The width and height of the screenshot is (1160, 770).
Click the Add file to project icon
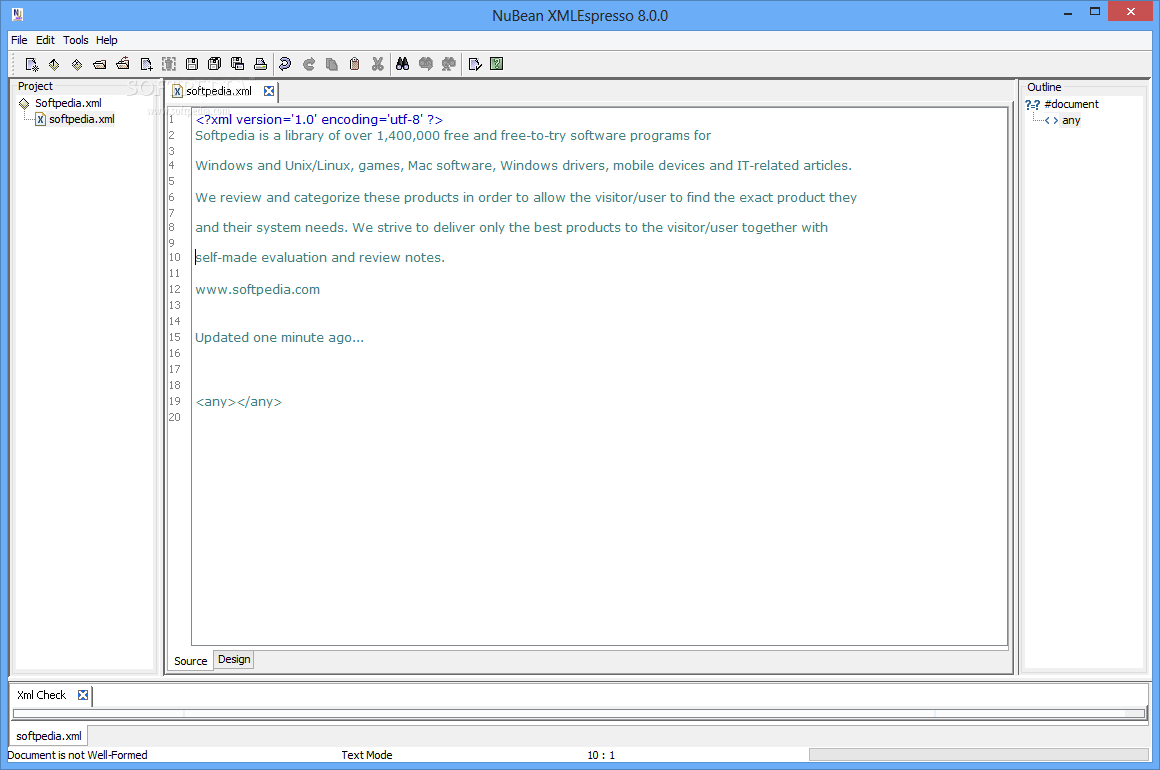click(x=146, y=64)
